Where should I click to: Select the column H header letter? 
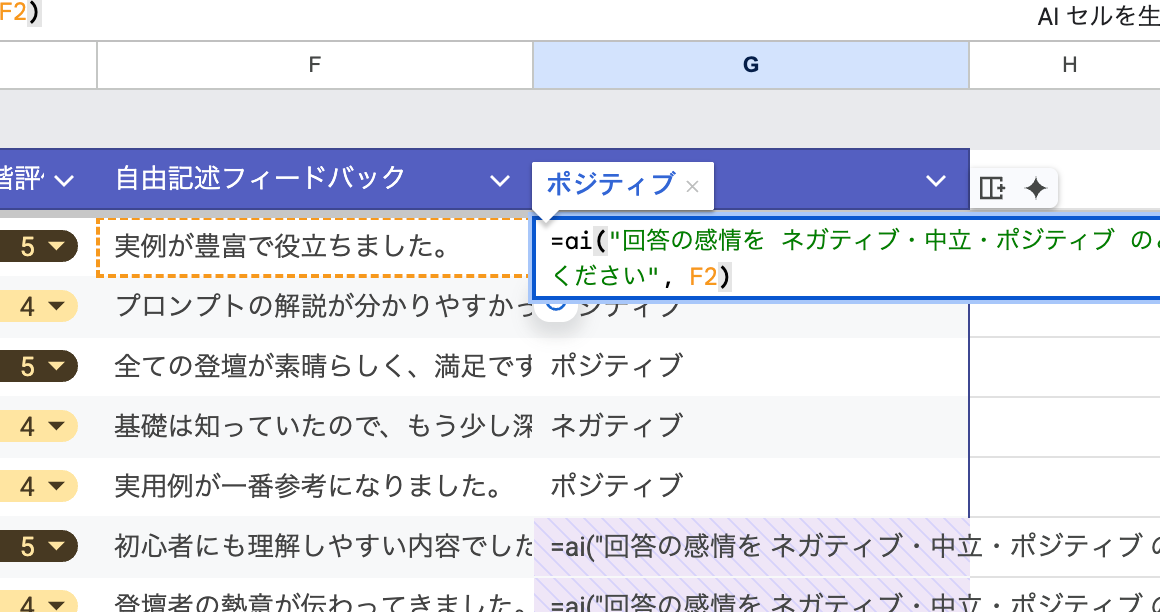(1070, 64)
